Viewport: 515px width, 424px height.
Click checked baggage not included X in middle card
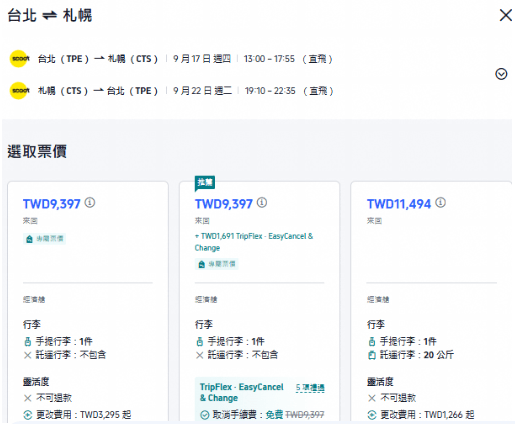click(200, 355)
